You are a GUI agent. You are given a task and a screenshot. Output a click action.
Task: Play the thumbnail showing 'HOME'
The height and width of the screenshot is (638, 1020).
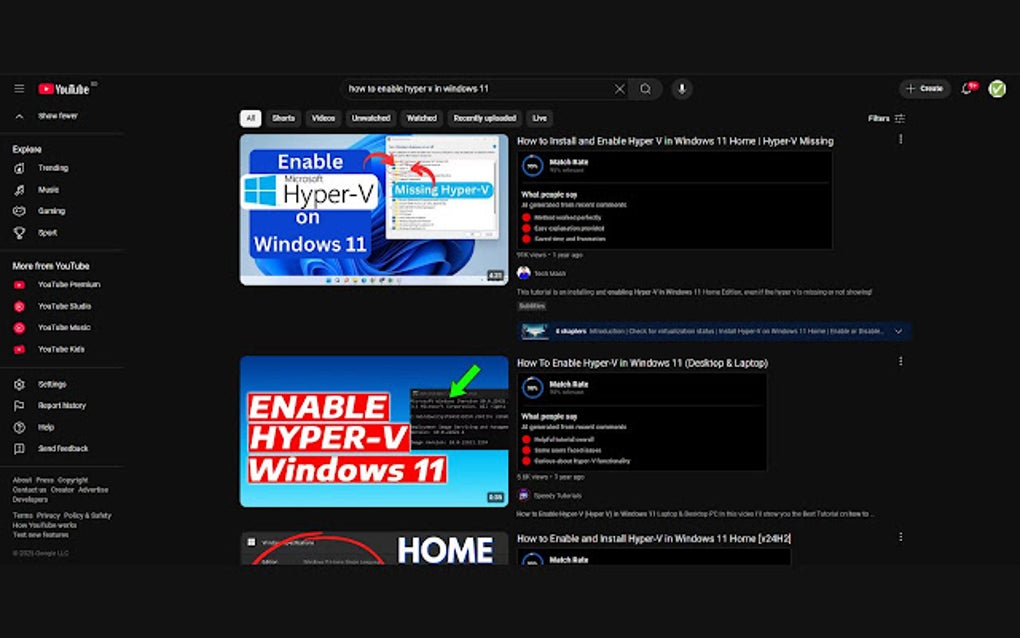(x=374, y=548)
